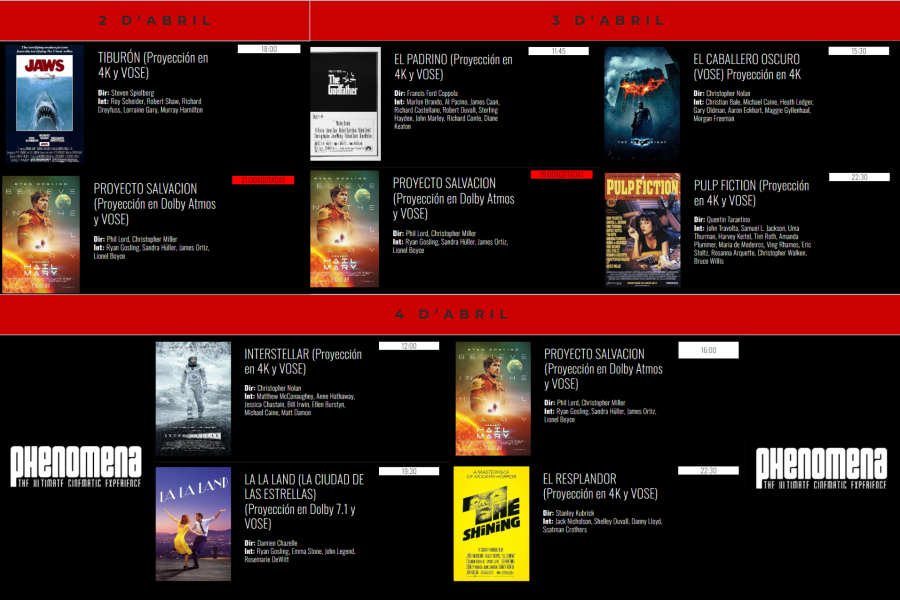
Task: Open the Interstellar poster
Action: (x=193, y=398)
